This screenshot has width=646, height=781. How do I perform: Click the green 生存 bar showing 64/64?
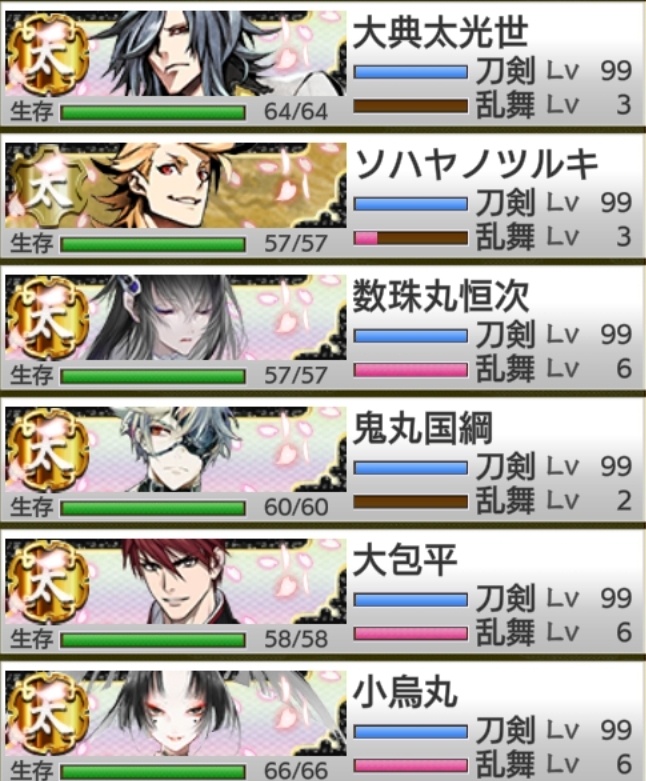pyautogui.click(x=153, y=113)
